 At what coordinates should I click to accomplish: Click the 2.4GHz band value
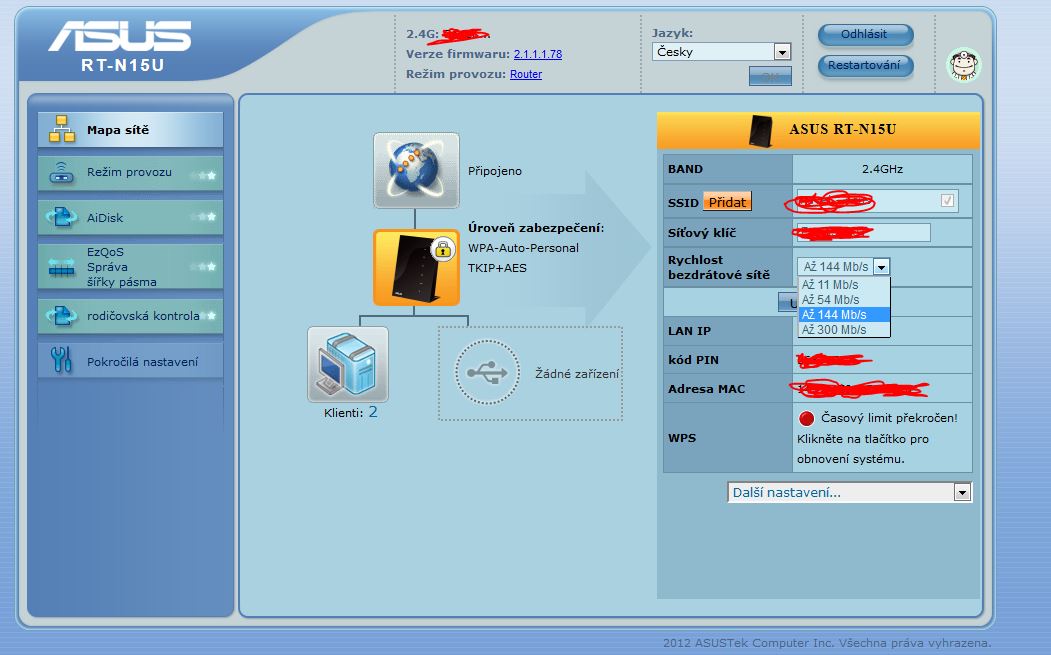click(882, 169)
